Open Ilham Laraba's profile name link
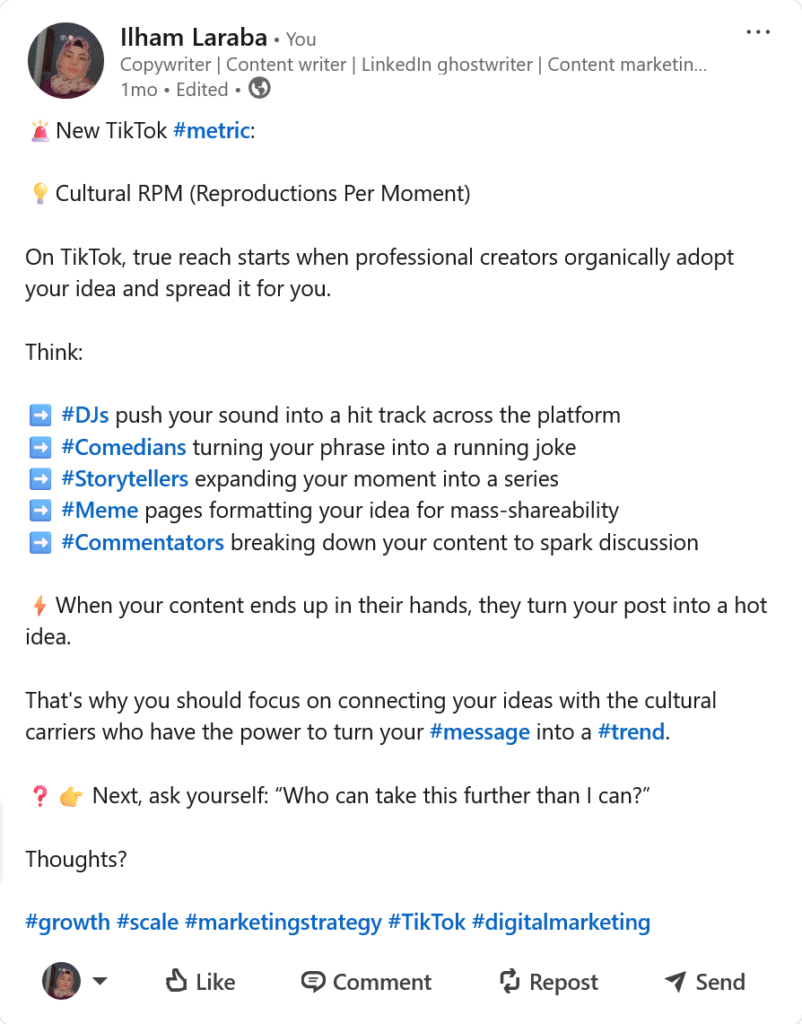802x1024 pixels. pyautogui.click(x=194, y=38)
